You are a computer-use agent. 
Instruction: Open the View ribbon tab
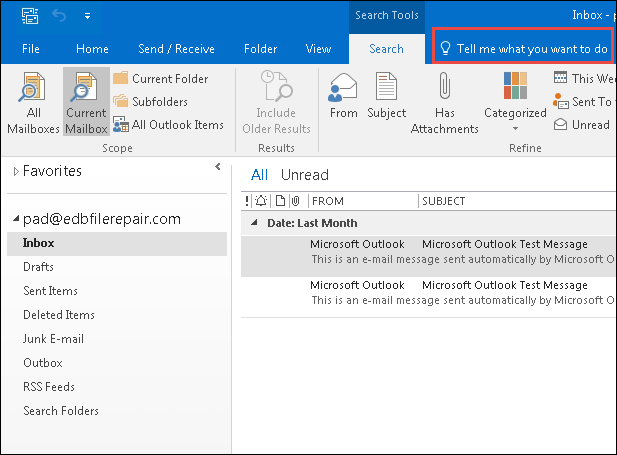(318, 49)
